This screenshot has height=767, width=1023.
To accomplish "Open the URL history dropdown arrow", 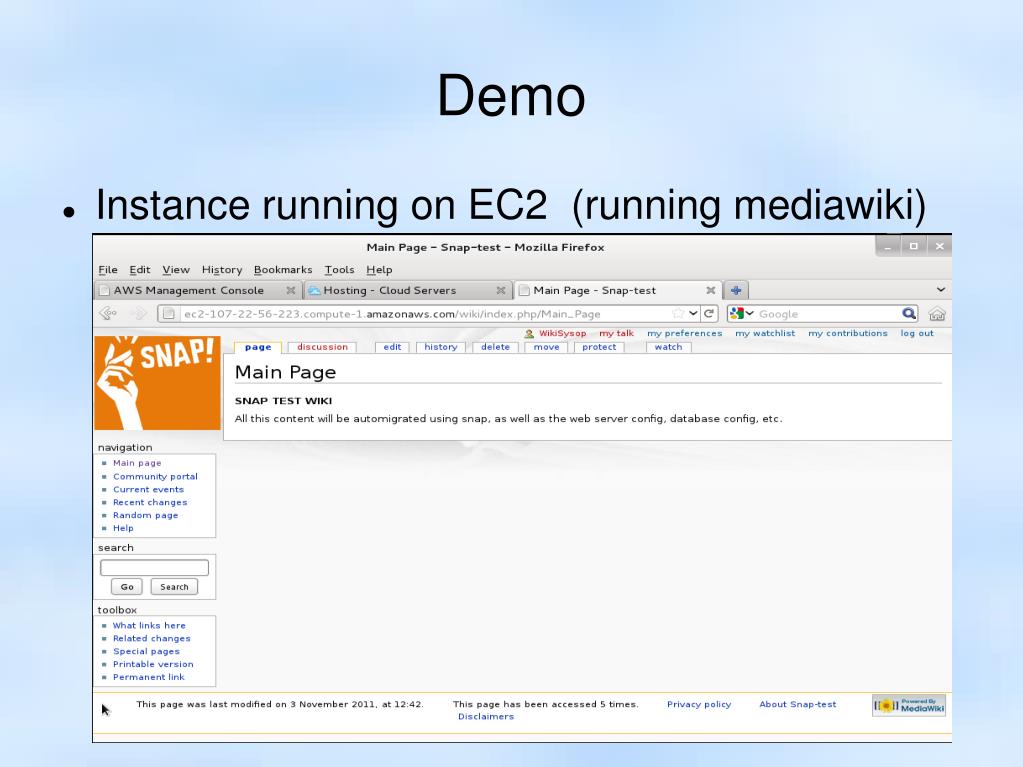I will [693, 314].
